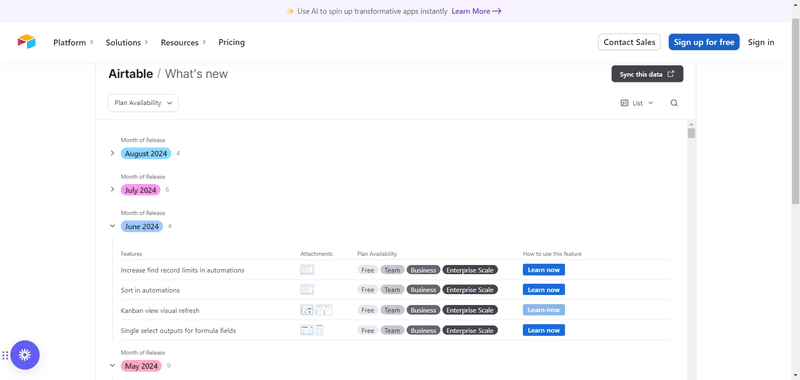Expand the July 2024 group
The width and height of the screenshot is (800, 380).
tap(112, 189)
